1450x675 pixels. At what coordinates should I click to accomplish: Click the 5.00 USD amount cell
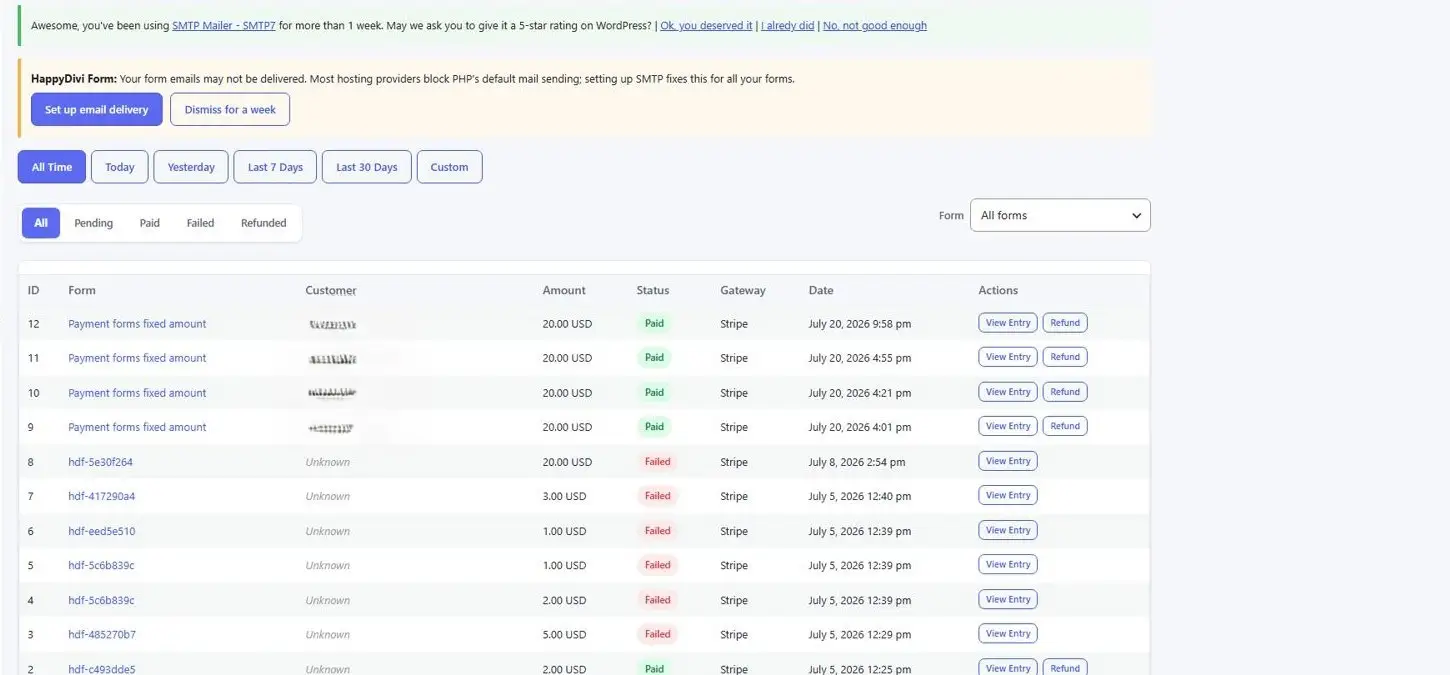[x=564, y=634]
